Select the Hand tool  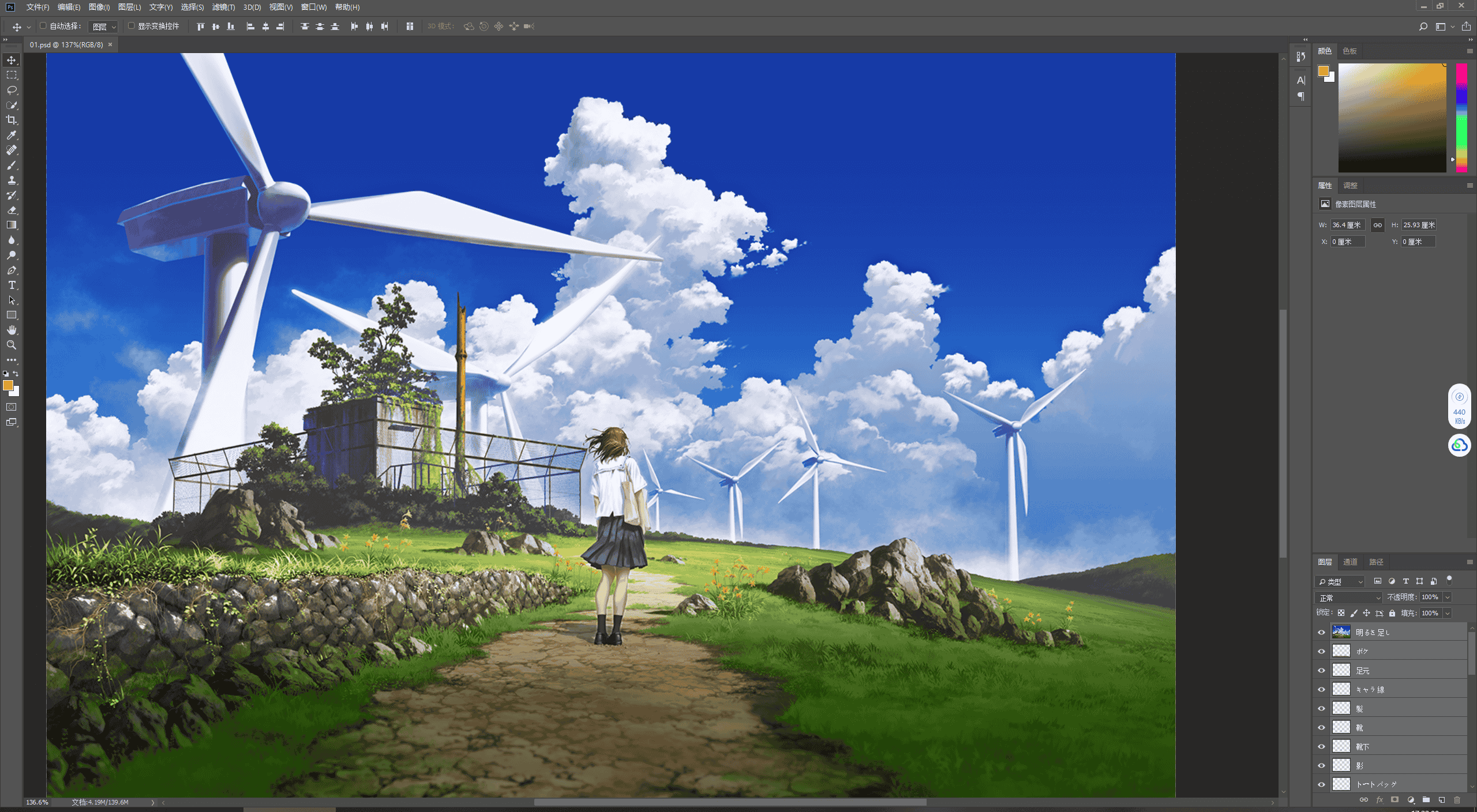tap(12, 330)
